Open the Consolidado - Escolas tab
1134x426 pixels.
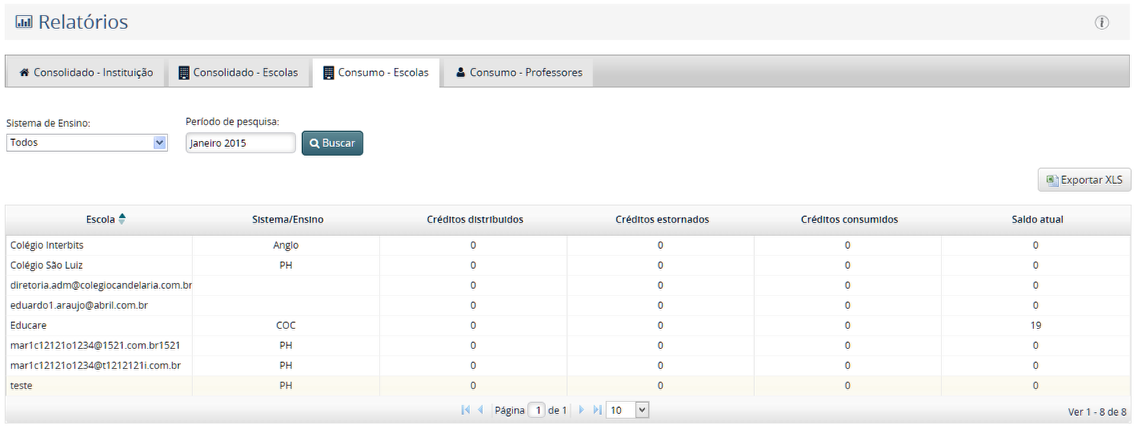click(x=238, y=72)
